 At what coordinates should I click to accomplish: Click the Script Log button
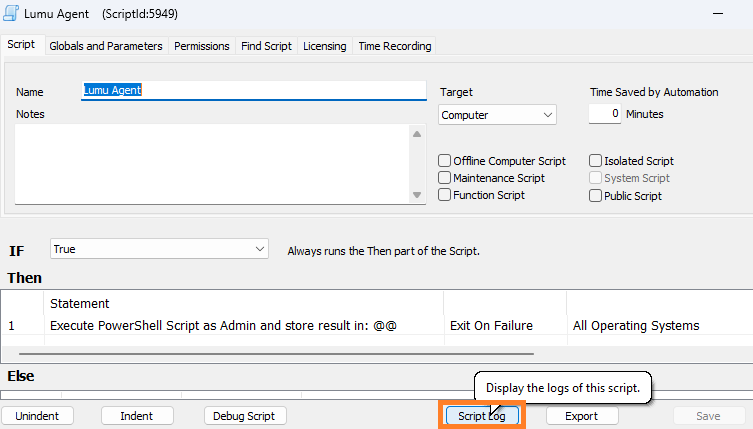click(x=480, y=416)
